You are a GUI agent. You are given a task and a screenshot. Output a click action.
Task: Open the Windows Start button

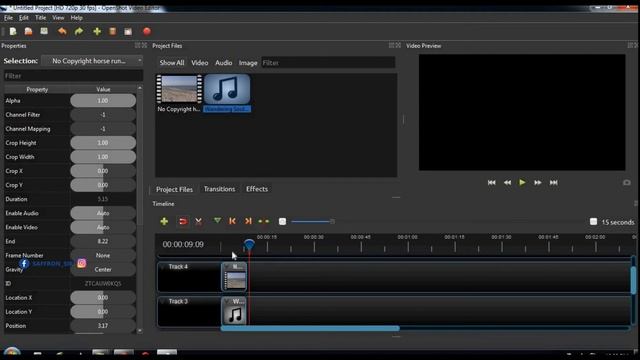12,353
